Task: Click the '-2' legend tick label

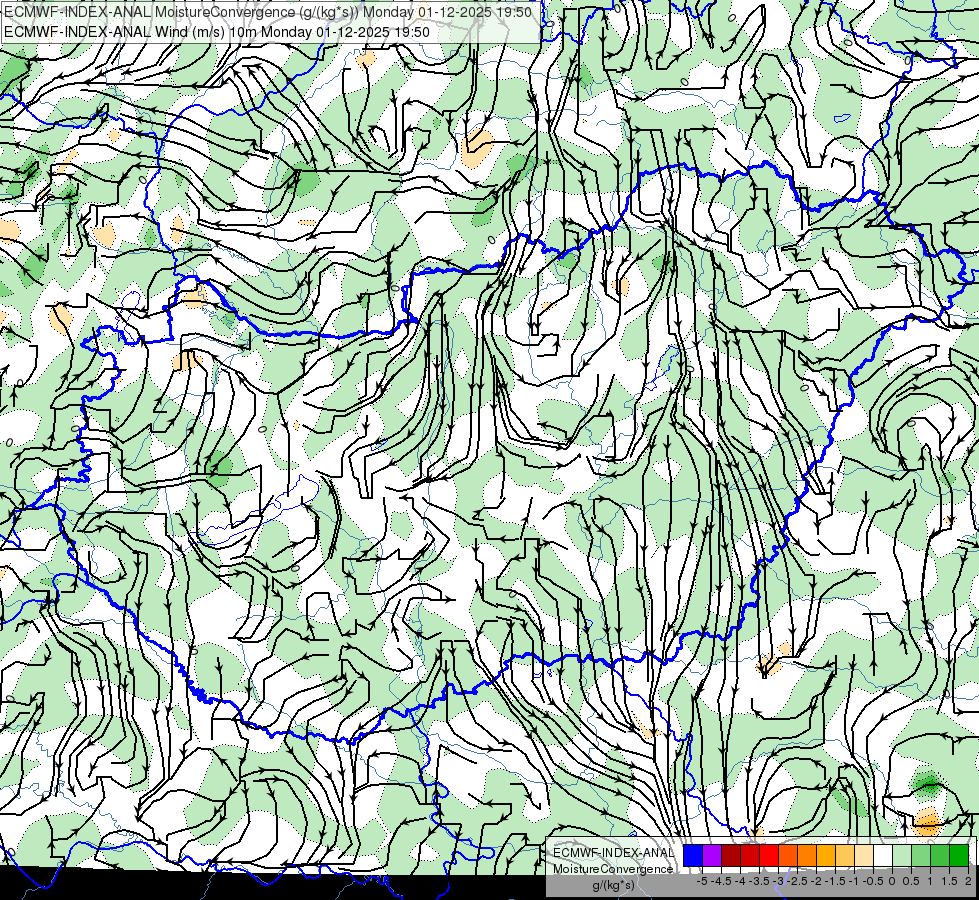Action: pyautogui.click(x=817, y=881)
